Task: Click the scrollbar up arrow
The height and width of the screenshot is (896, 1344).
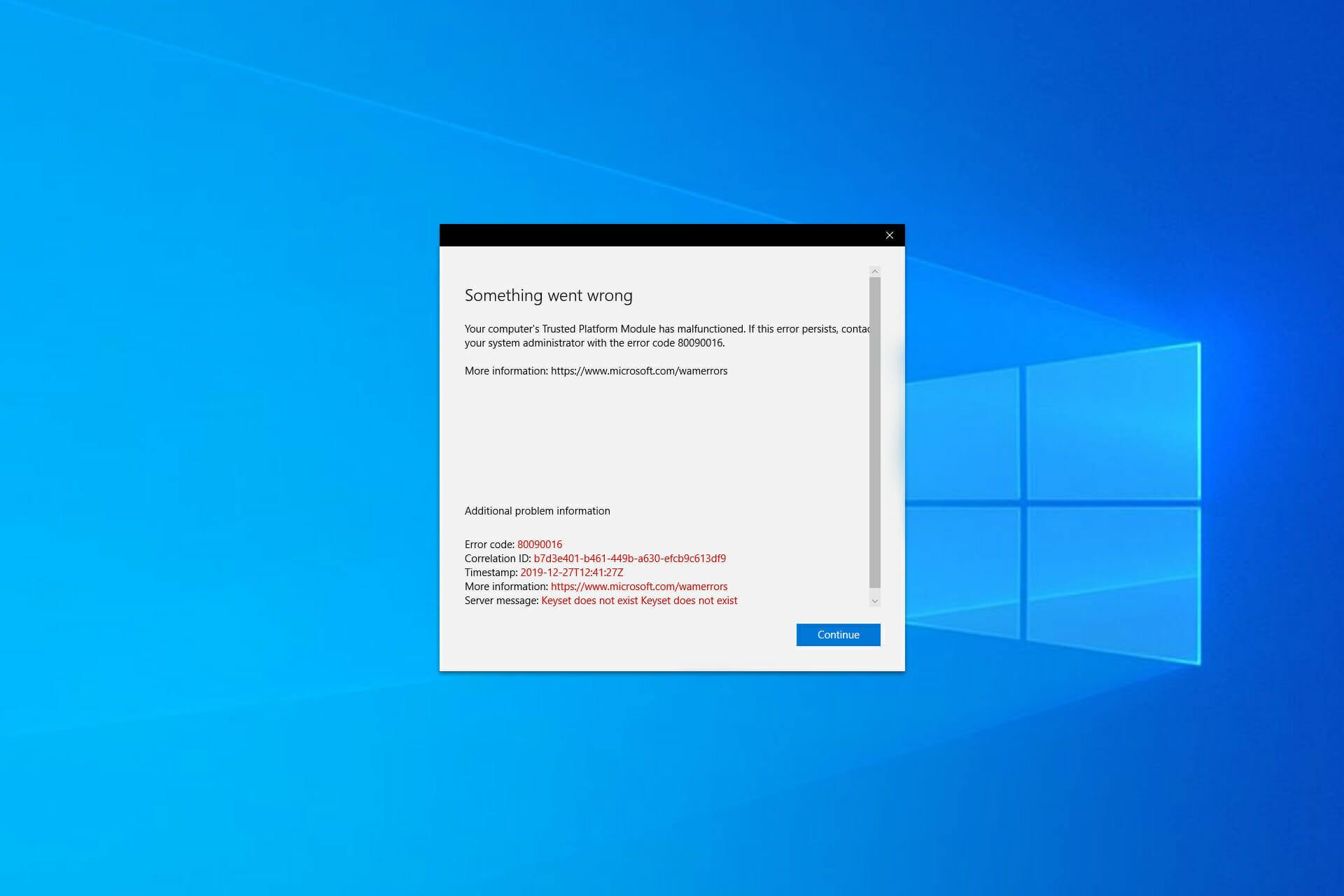Action: coord(874,272)
